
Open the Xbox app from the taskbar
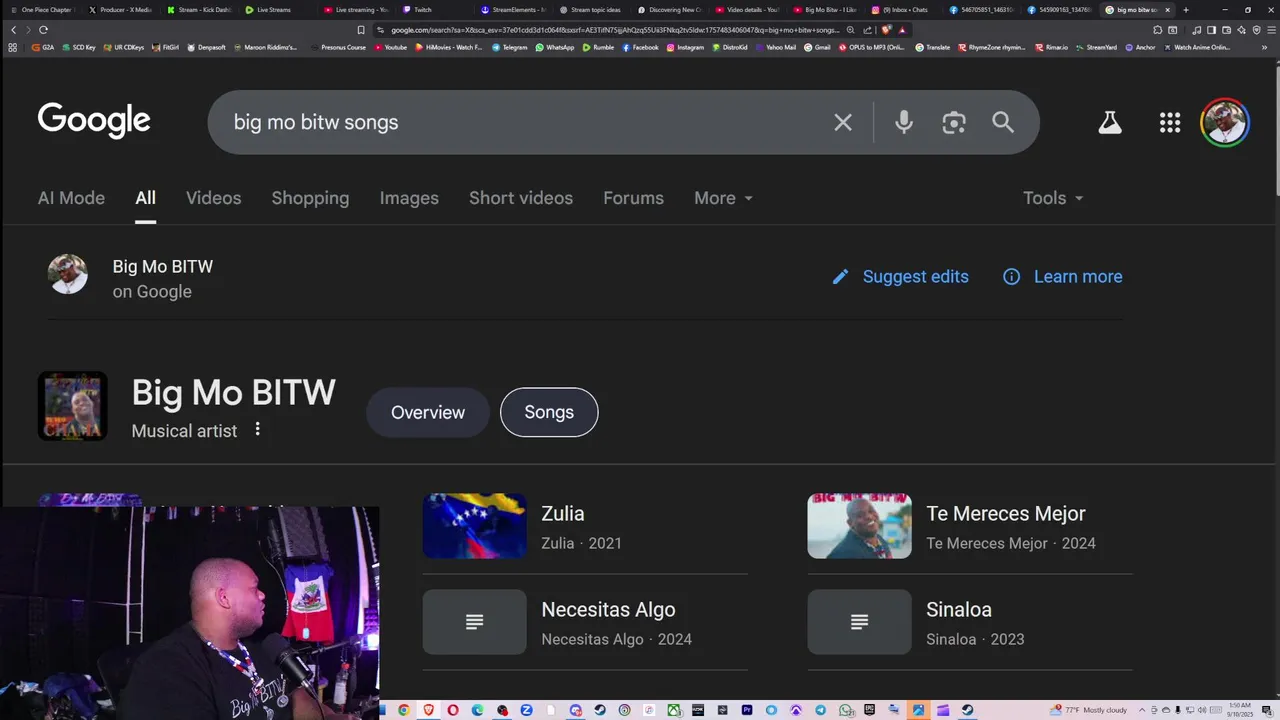coord(674,710)
